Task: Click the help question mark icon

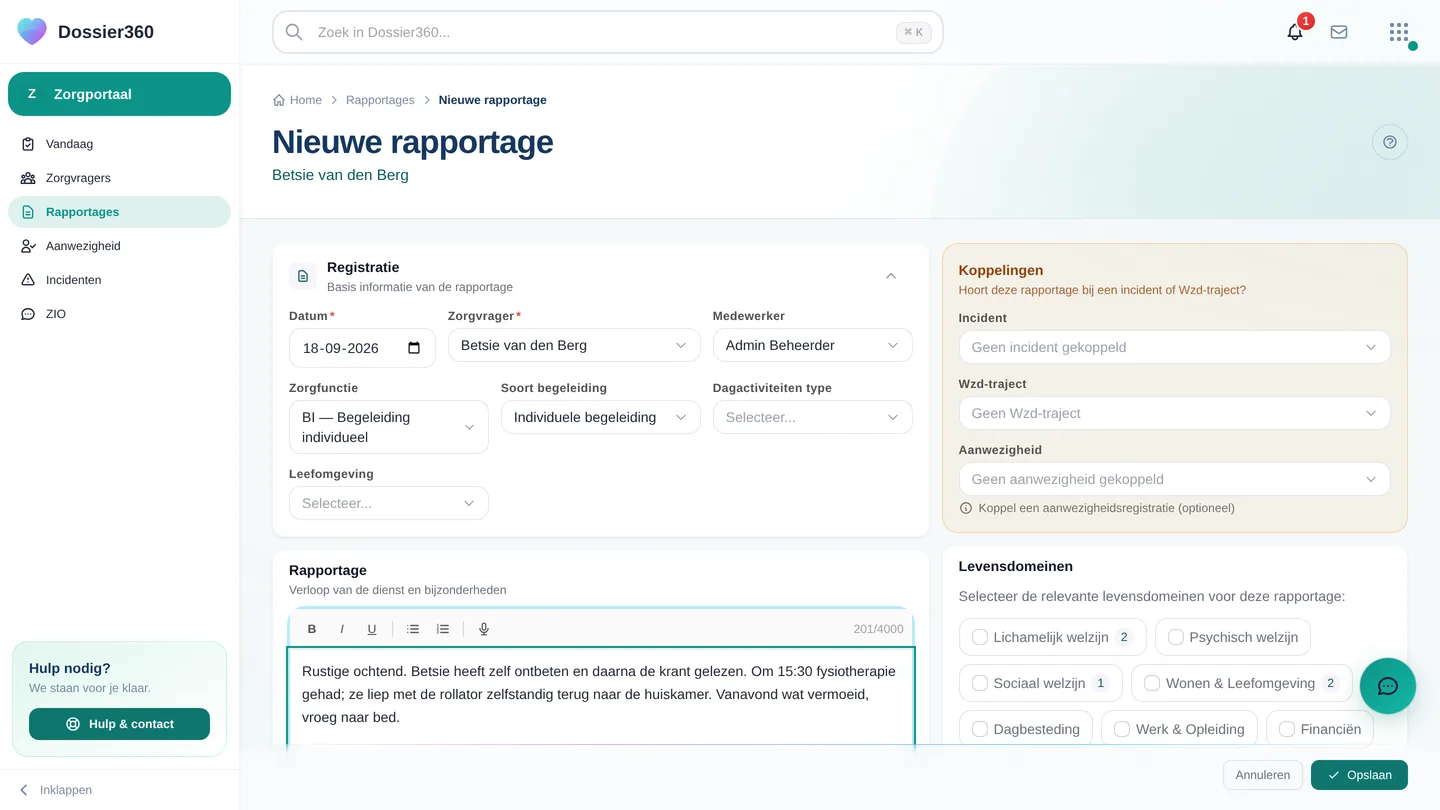Action: [x=1390, y=142]
